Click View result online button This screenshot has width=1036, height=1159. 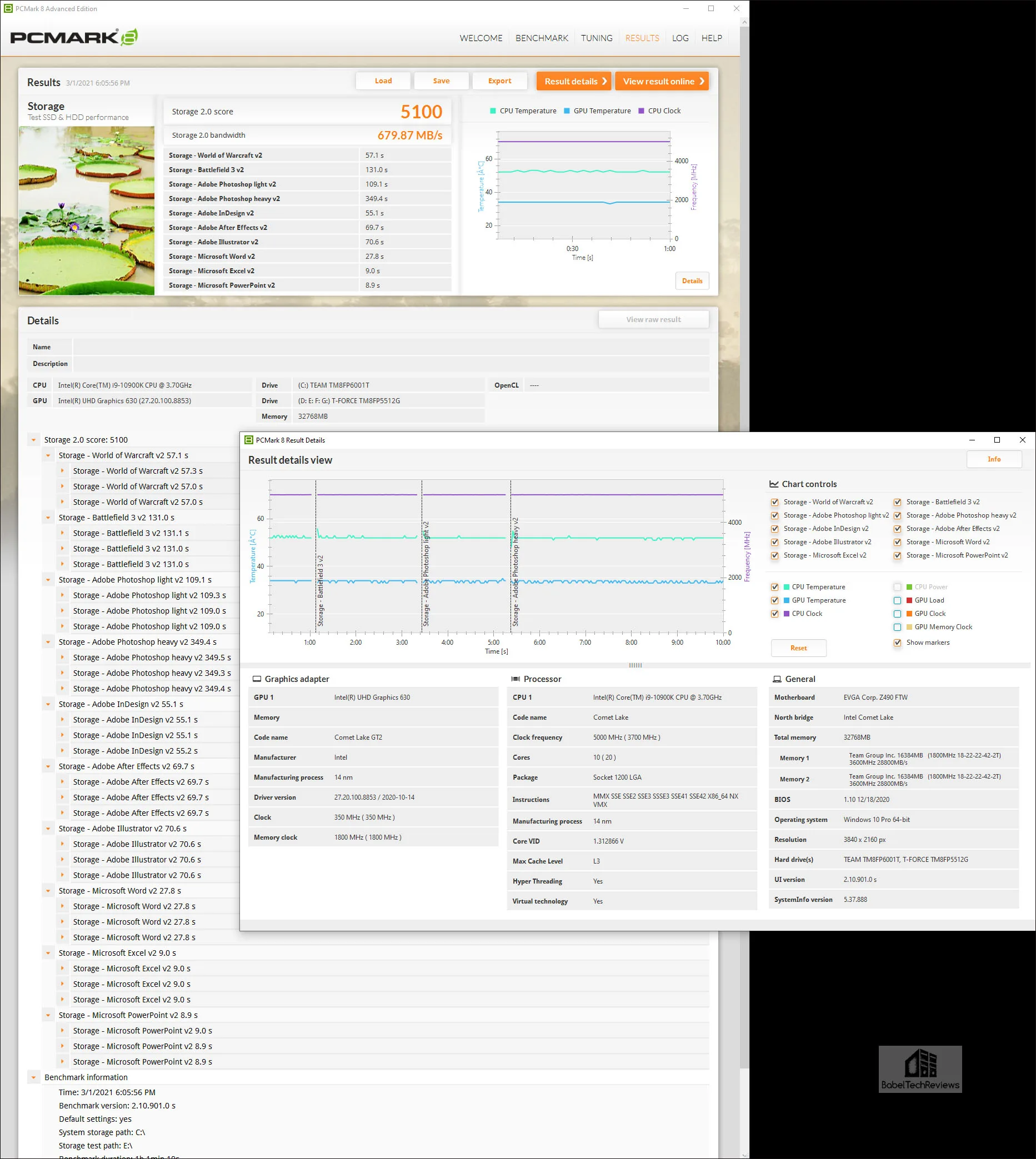click(662, 82)
